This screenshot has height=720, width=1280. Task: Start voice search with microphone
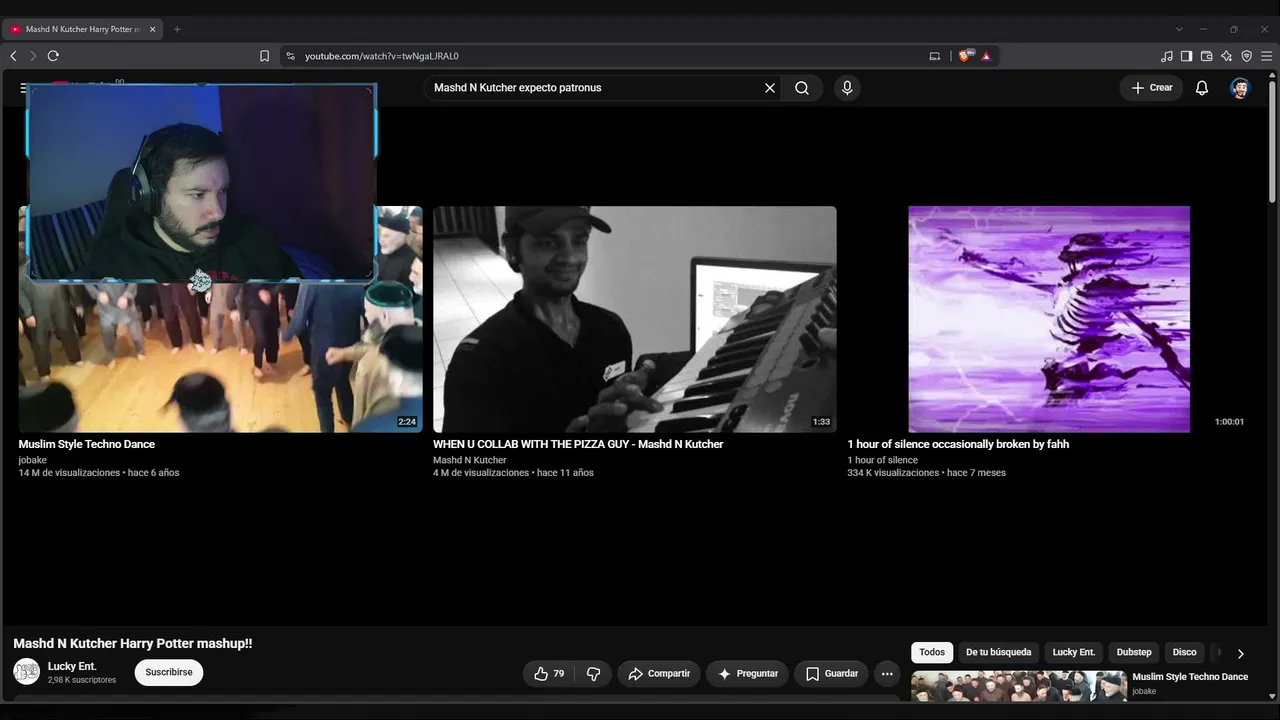point(847,88)
